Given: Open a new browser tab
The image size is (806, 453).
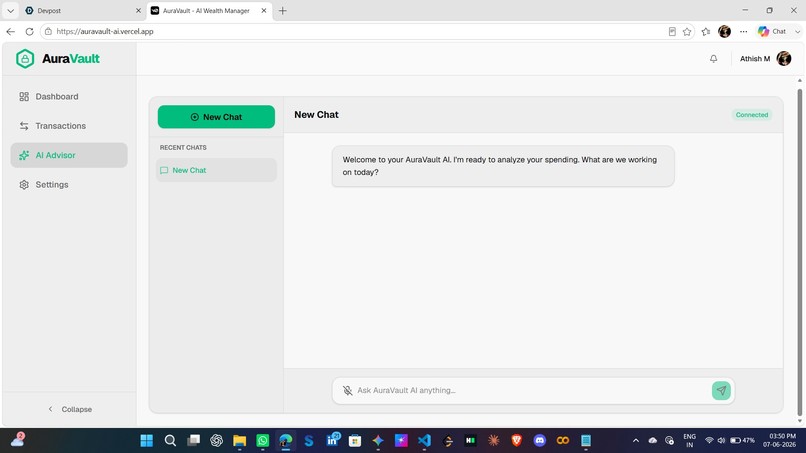Looking at the screenshot, I should (283, 10).
